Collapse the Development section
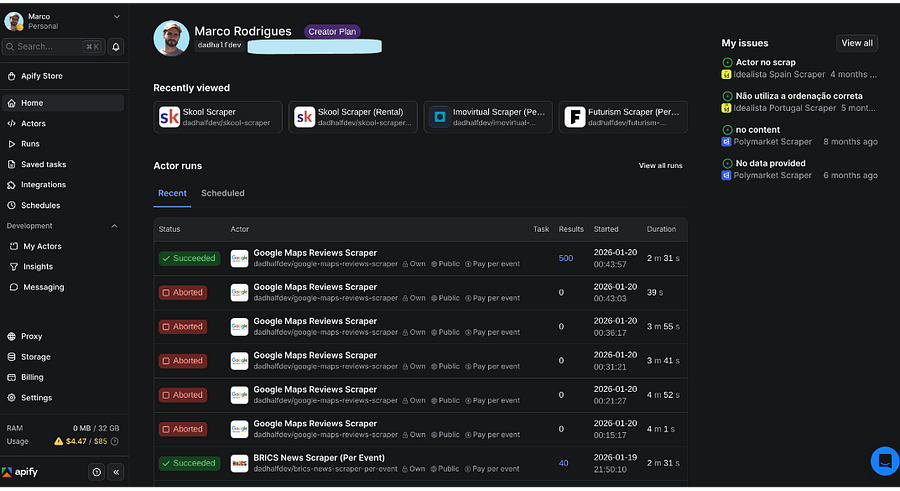 coord(114,226)
